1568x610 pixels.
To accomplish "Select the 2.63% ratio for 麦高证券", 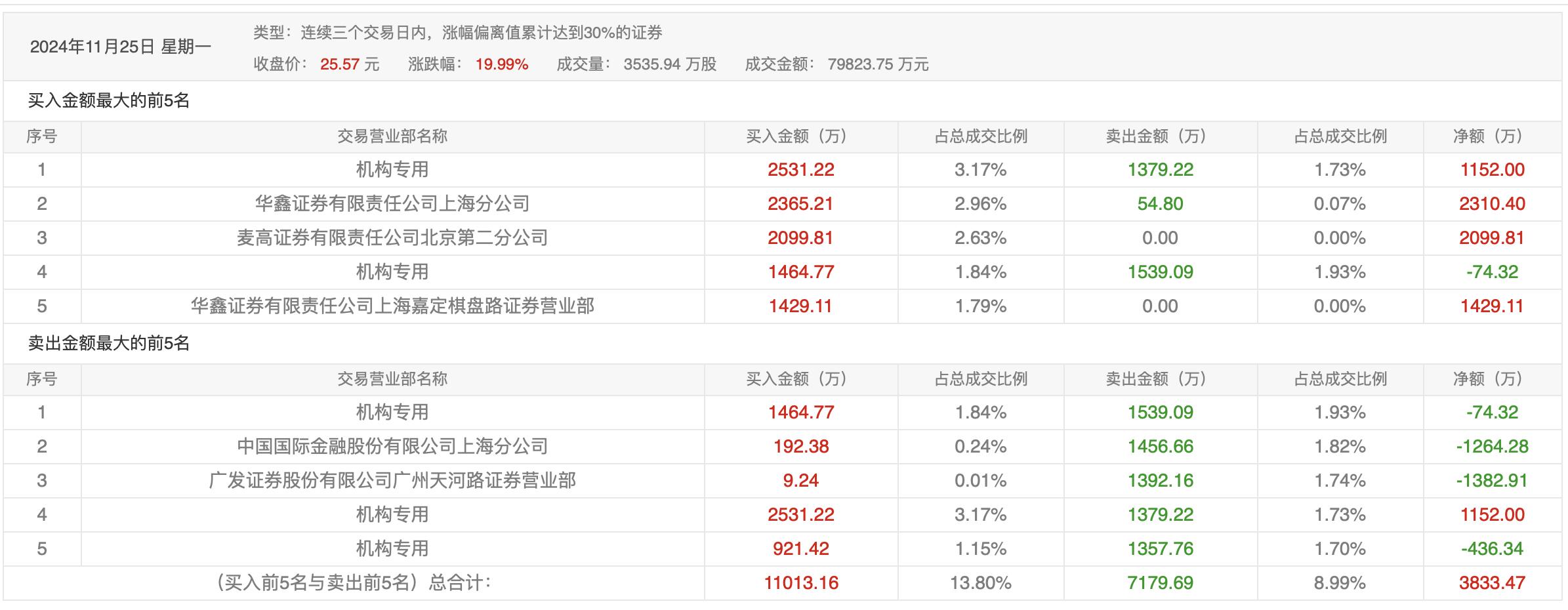I will tap(981, 238).
